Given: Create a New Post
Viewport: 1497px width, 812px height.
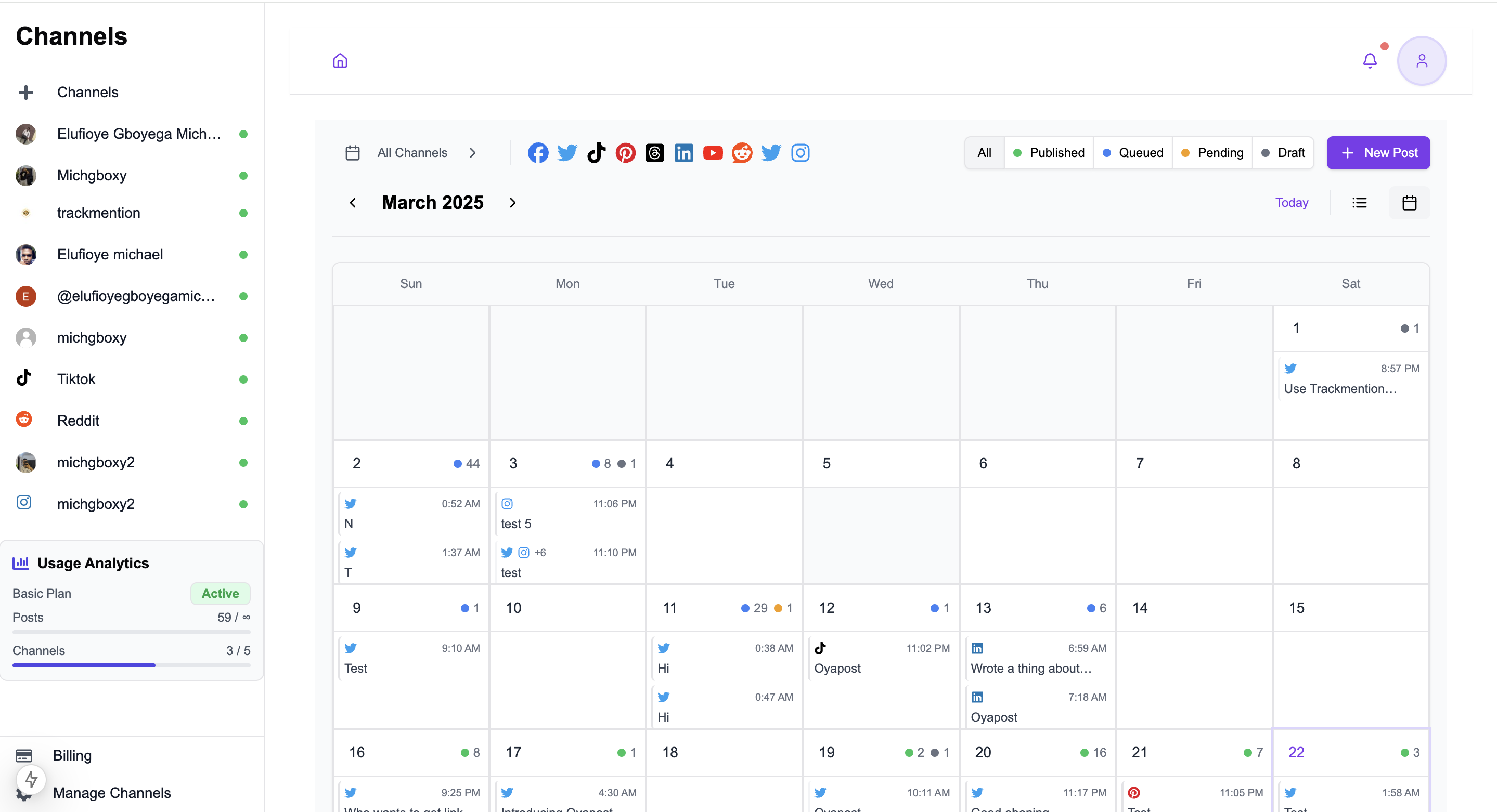Looking at the screenshot, I should click(1378, 153).
